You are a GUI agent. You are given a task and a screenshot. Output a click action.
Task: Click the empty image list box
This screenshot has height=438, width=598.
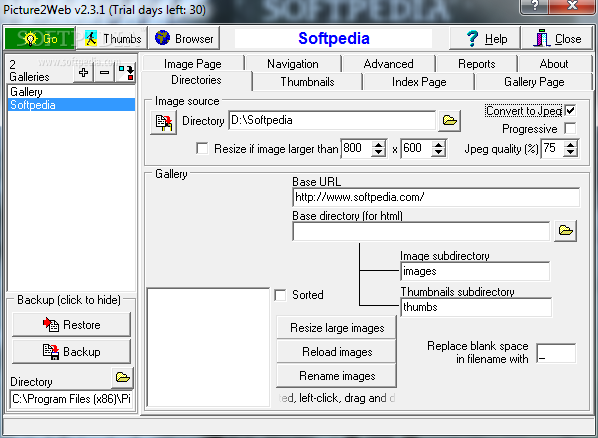click(208, 347)
